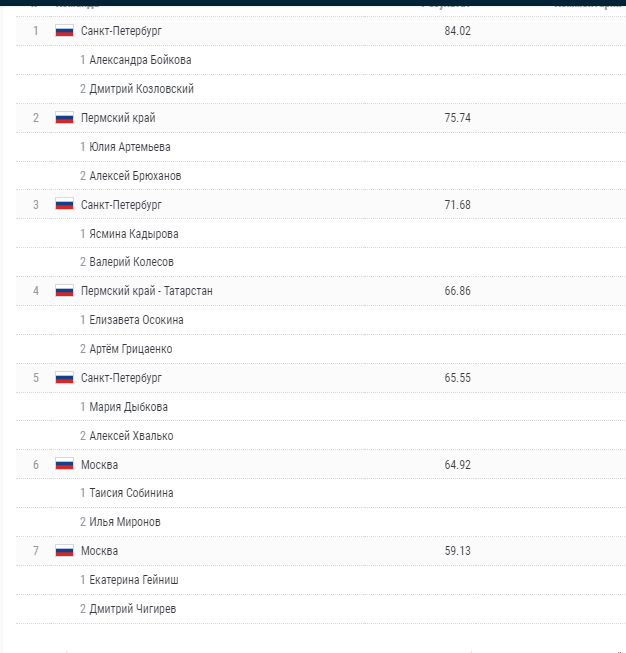Click the flag beside rank 7 Москва
The width and height of the screenshot is (626, 653).
pyautogui.click(x=65, y=551)
